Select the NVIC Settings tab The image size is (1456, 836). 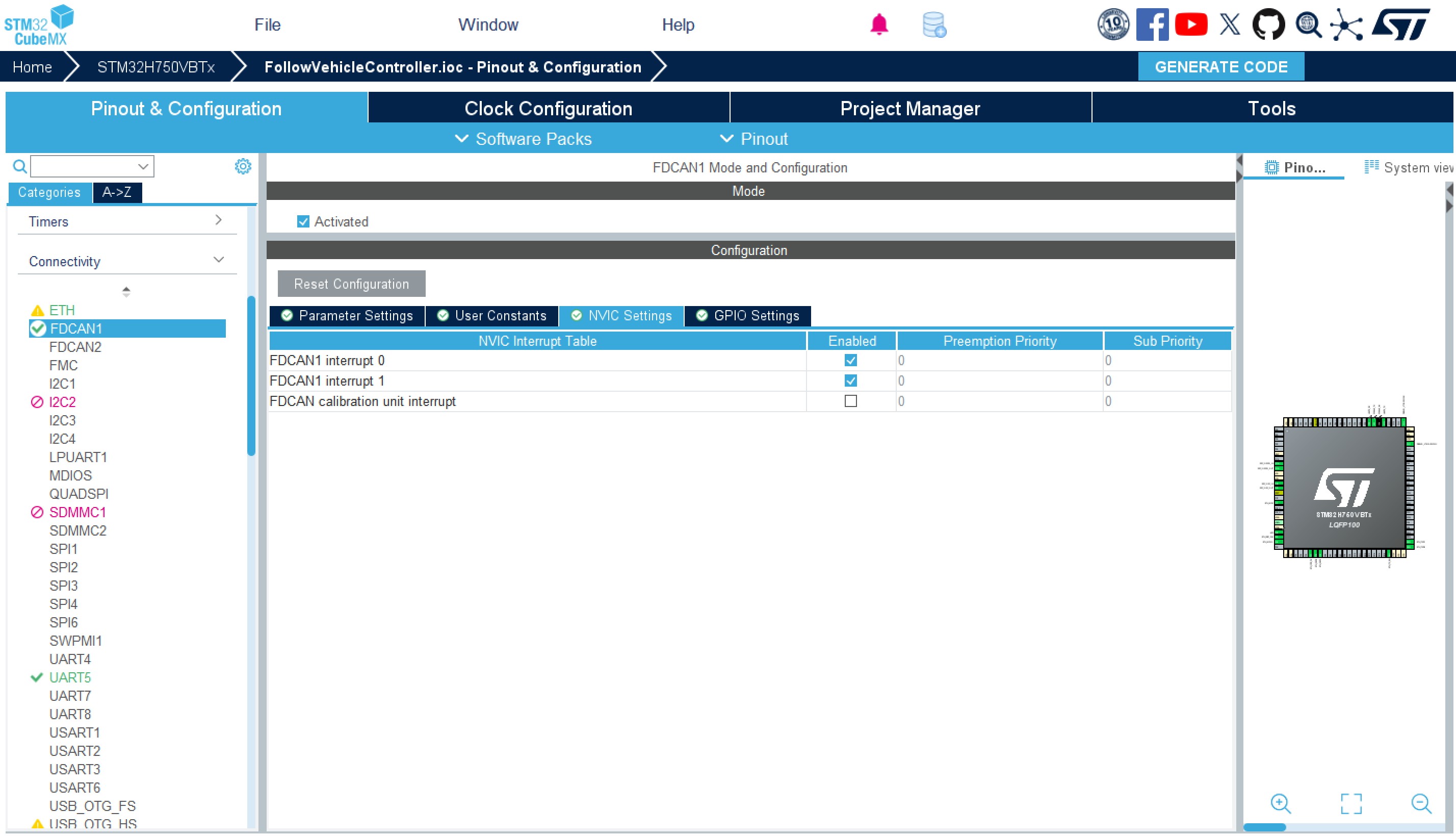(x=621, y=316)
